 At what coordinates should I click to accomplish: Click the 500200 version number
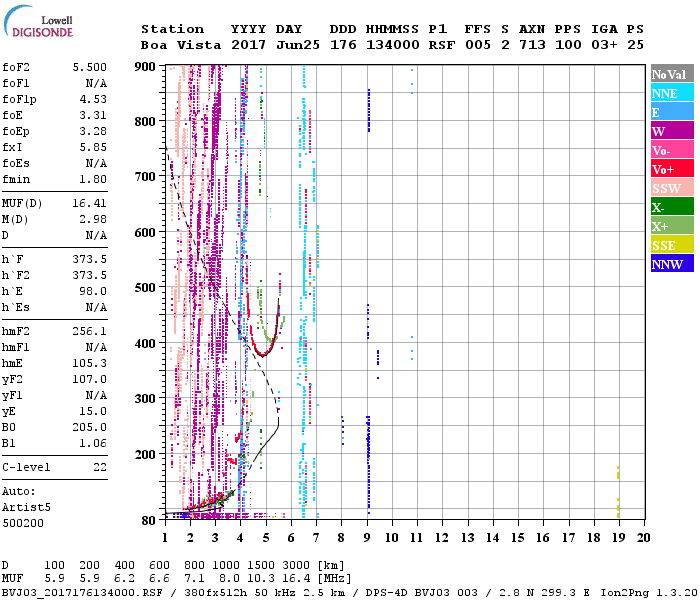23,523
